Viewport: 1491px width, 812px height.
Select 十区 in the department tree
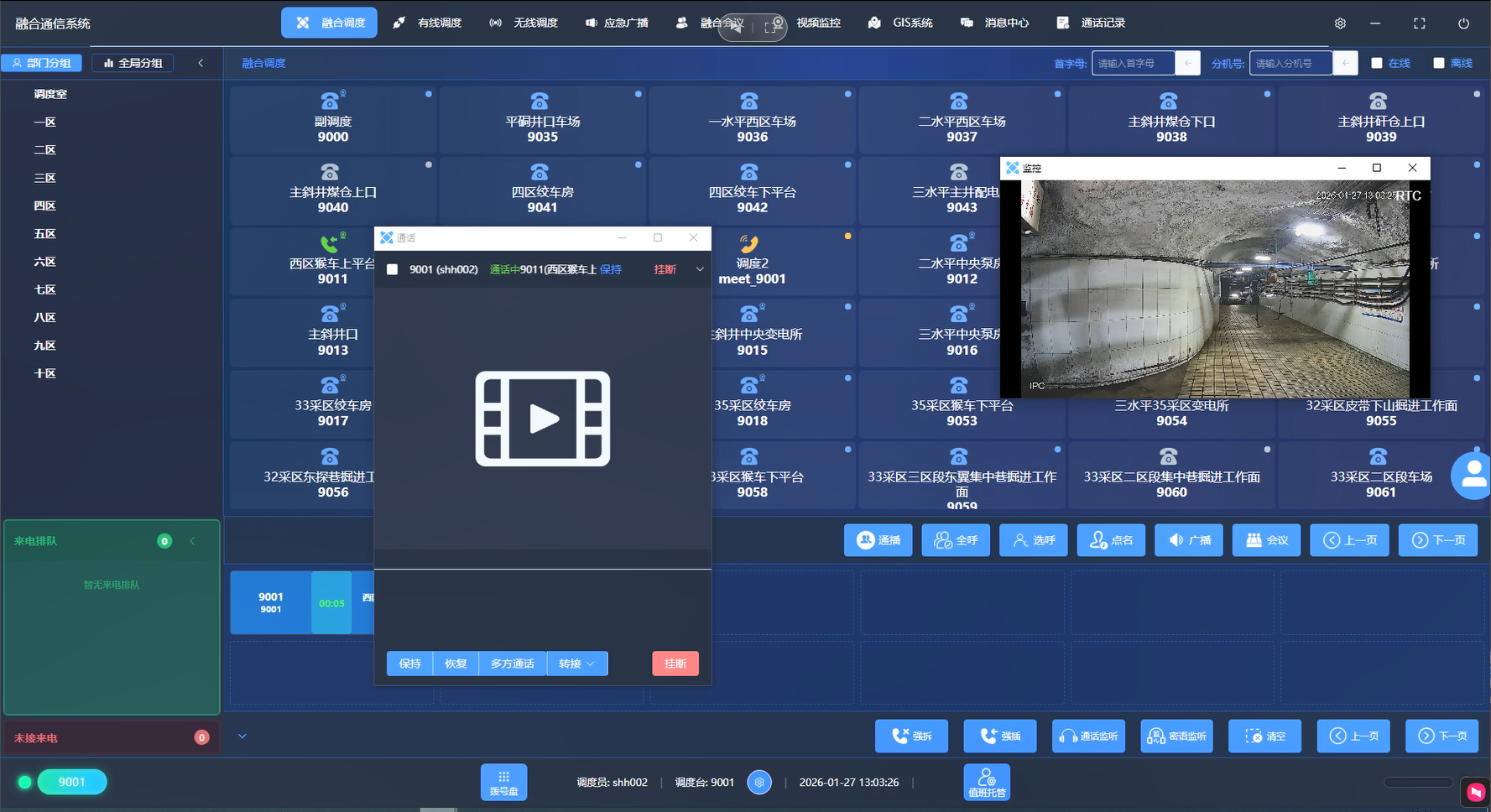pyautogui.click(x=45, y=373)
